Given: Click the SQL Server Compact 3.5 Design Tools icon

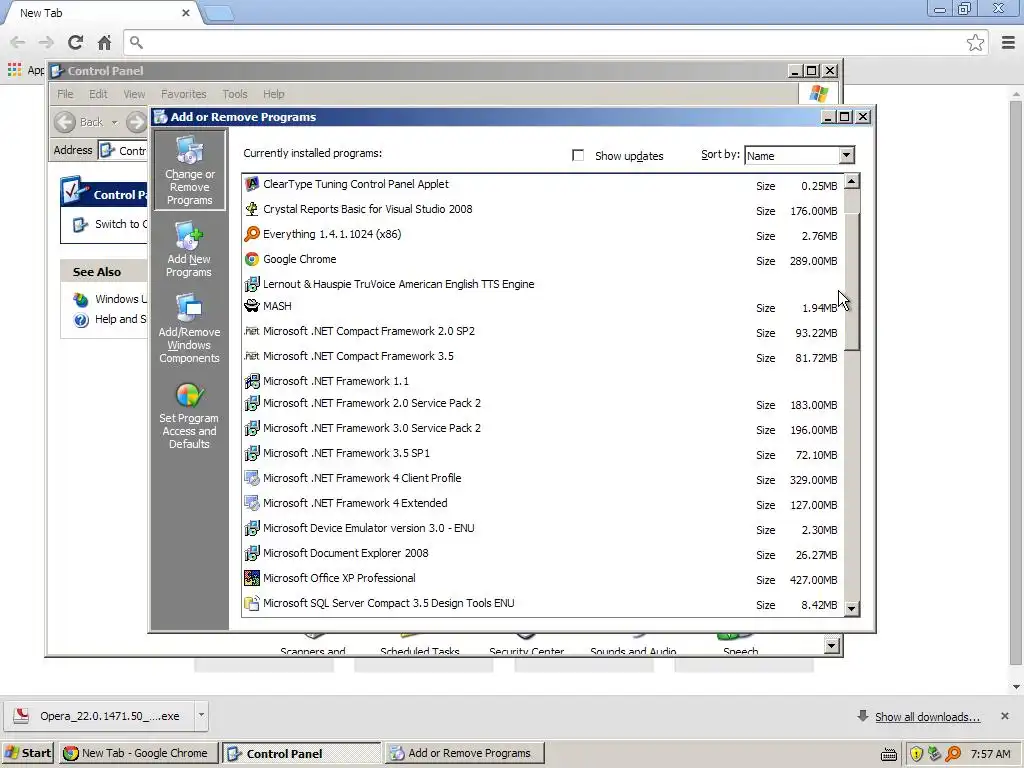Looking at the screenshot, I should [x=251, y=603].
